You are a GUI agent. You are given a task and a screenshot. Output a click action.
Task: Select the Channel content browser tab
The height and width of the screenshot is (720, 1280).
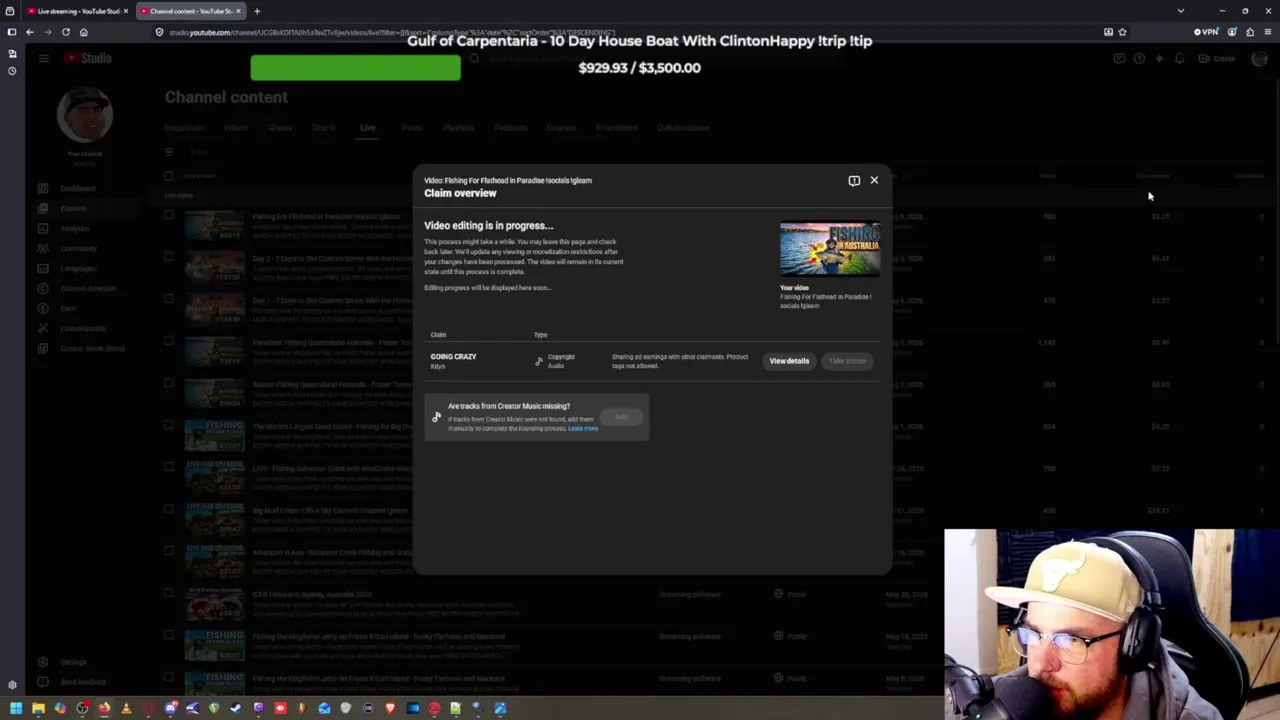pos(190,11)
